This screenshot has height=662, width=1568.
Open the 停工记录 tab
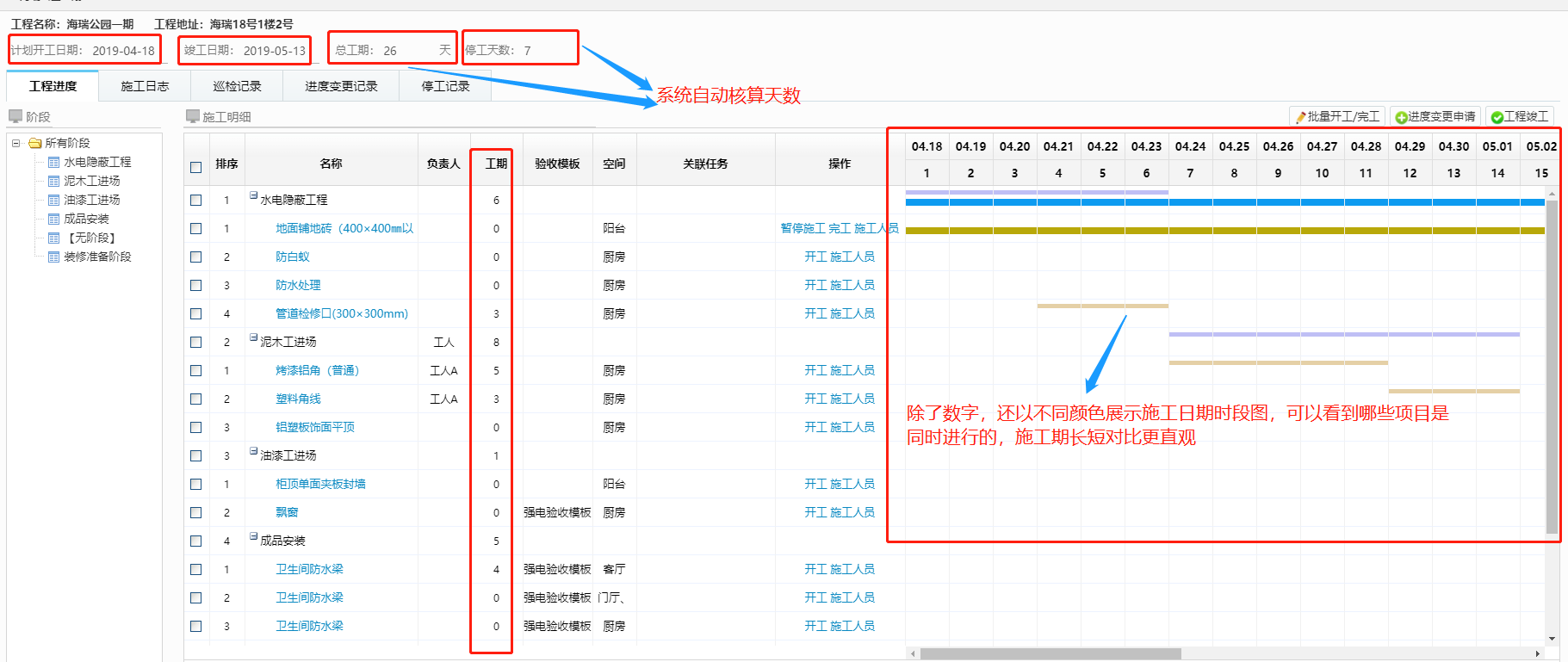click(445, 86)
